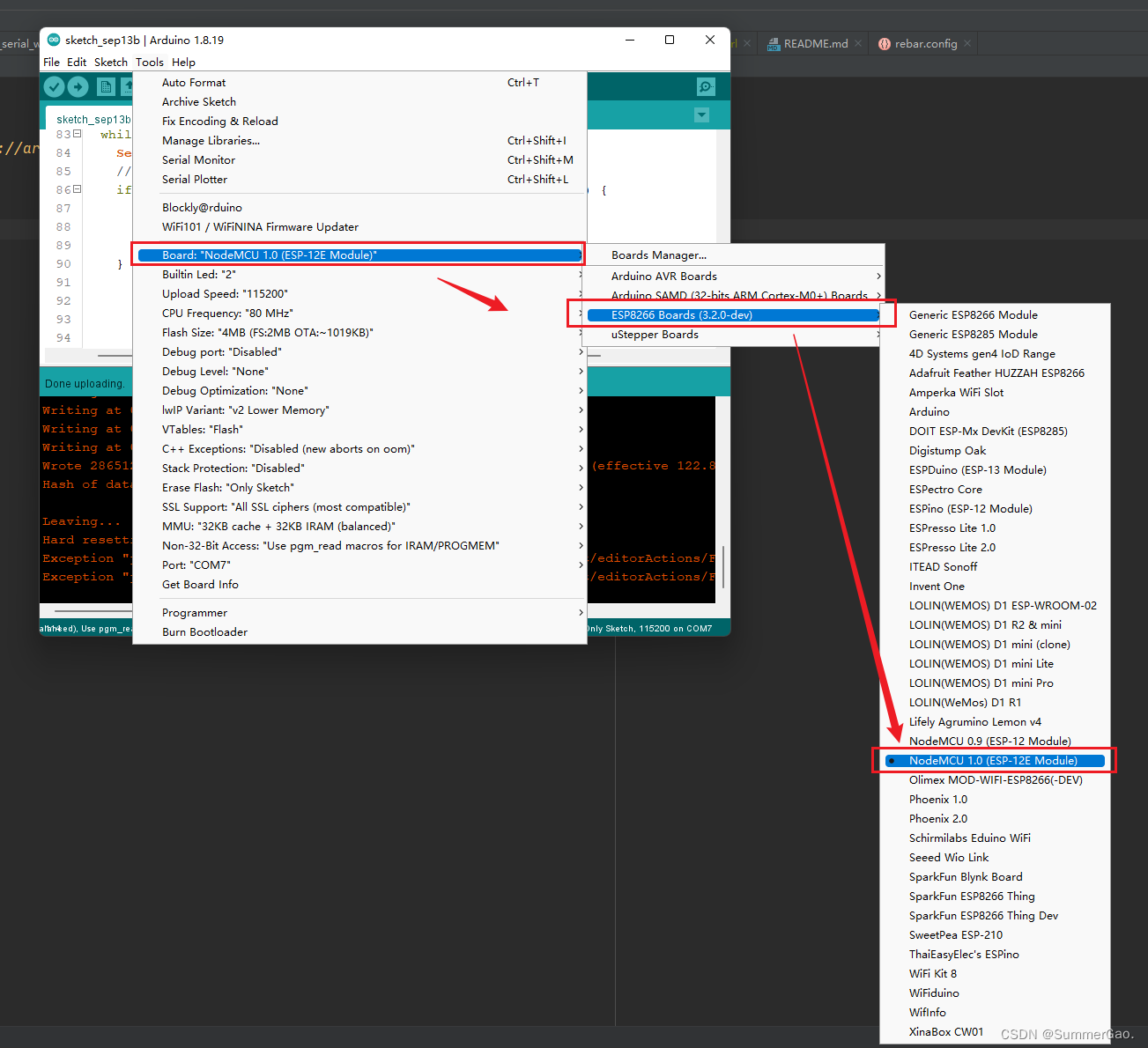
Task: Close the rebar.config editor tab
Action: (x=967, y=43)
